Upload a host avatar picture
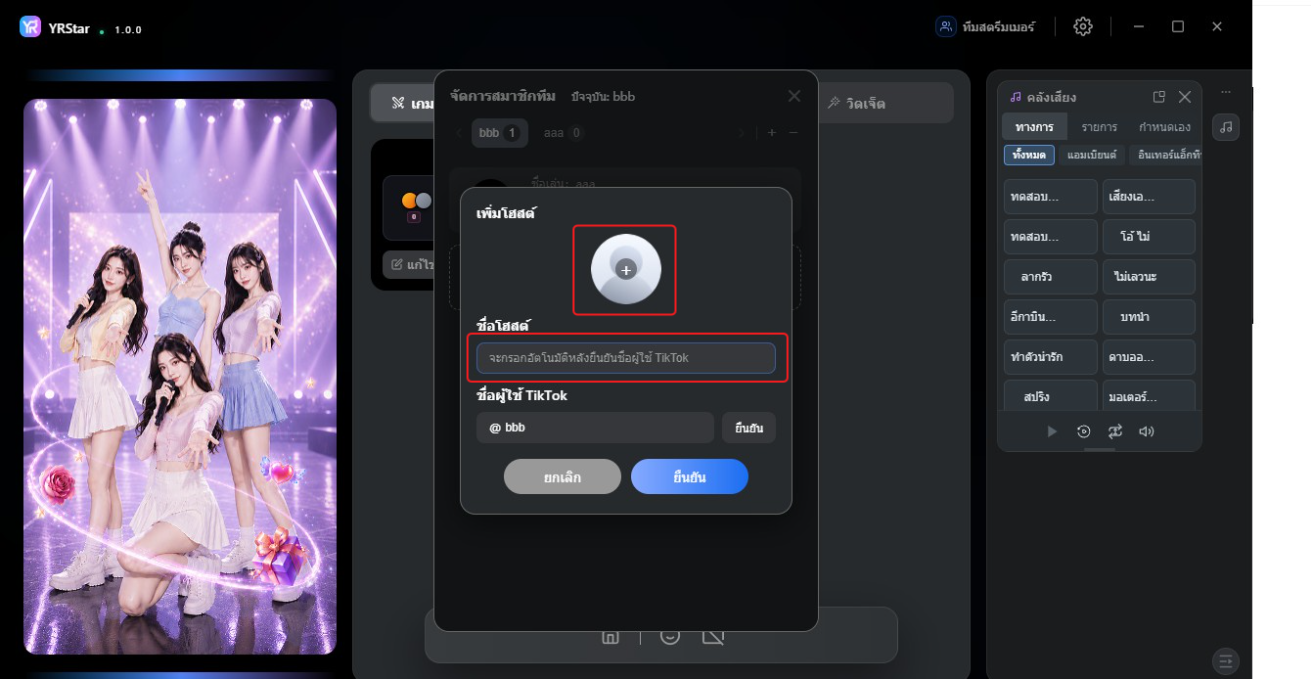Viewport: 1311px width, 679px height. [x=626, y=269]
